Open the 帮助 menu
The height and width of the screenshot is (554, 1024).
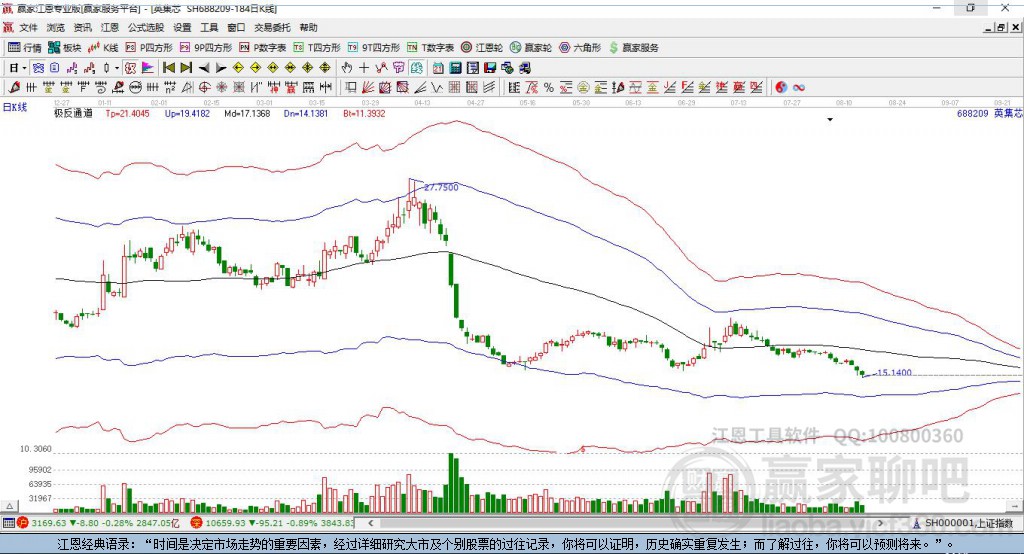[308, 27]
